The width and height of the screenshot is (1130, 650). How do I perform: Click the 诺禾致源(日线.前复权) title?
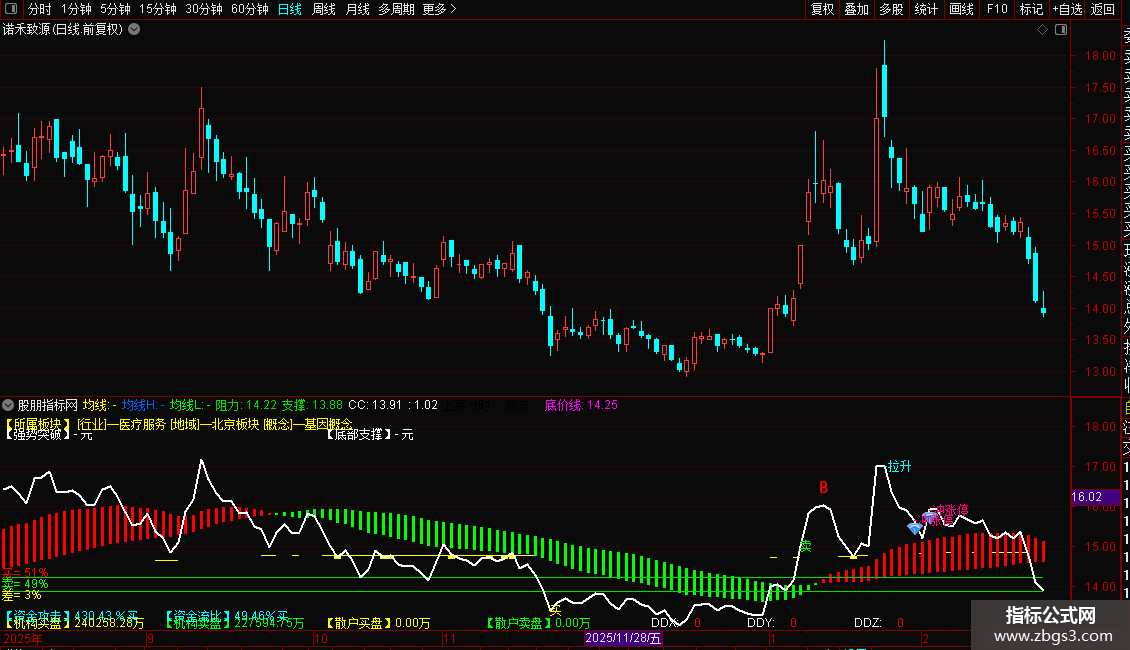click(63, 30)
